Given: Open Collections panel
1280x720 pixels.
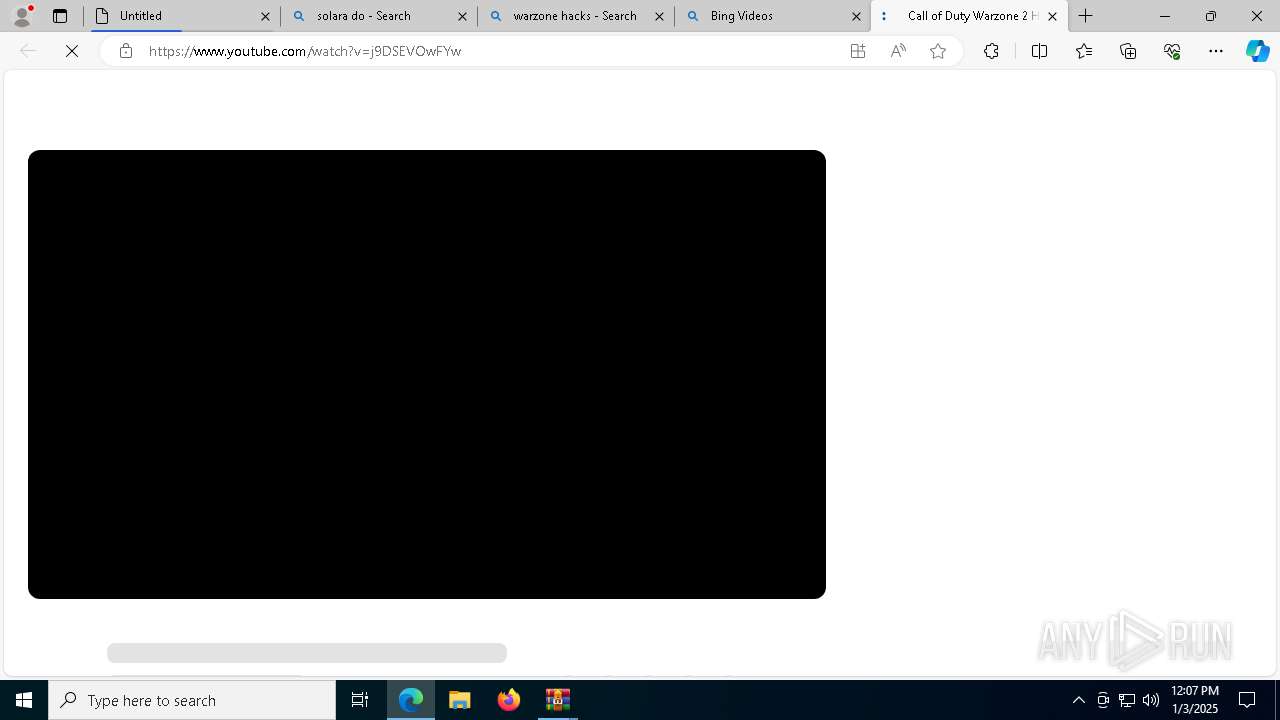Looking at the screenshot, I should coord(1128,51).
